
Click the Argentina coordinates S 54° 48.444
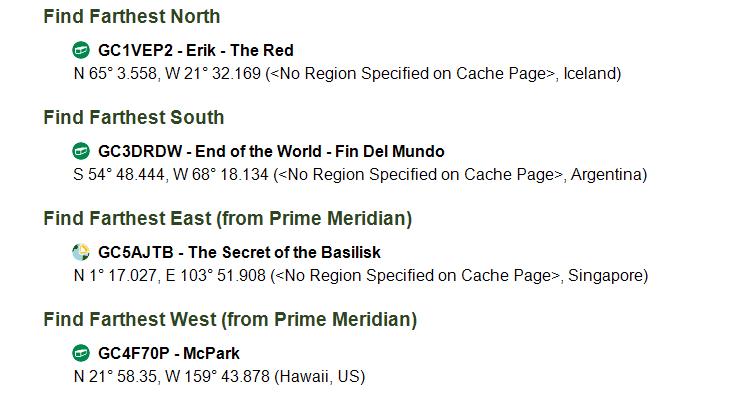(x=119, y=174)
